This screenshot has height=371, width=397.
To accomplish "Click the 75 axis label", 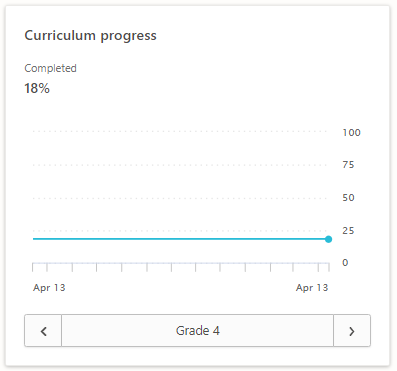I will coord(348,165).
